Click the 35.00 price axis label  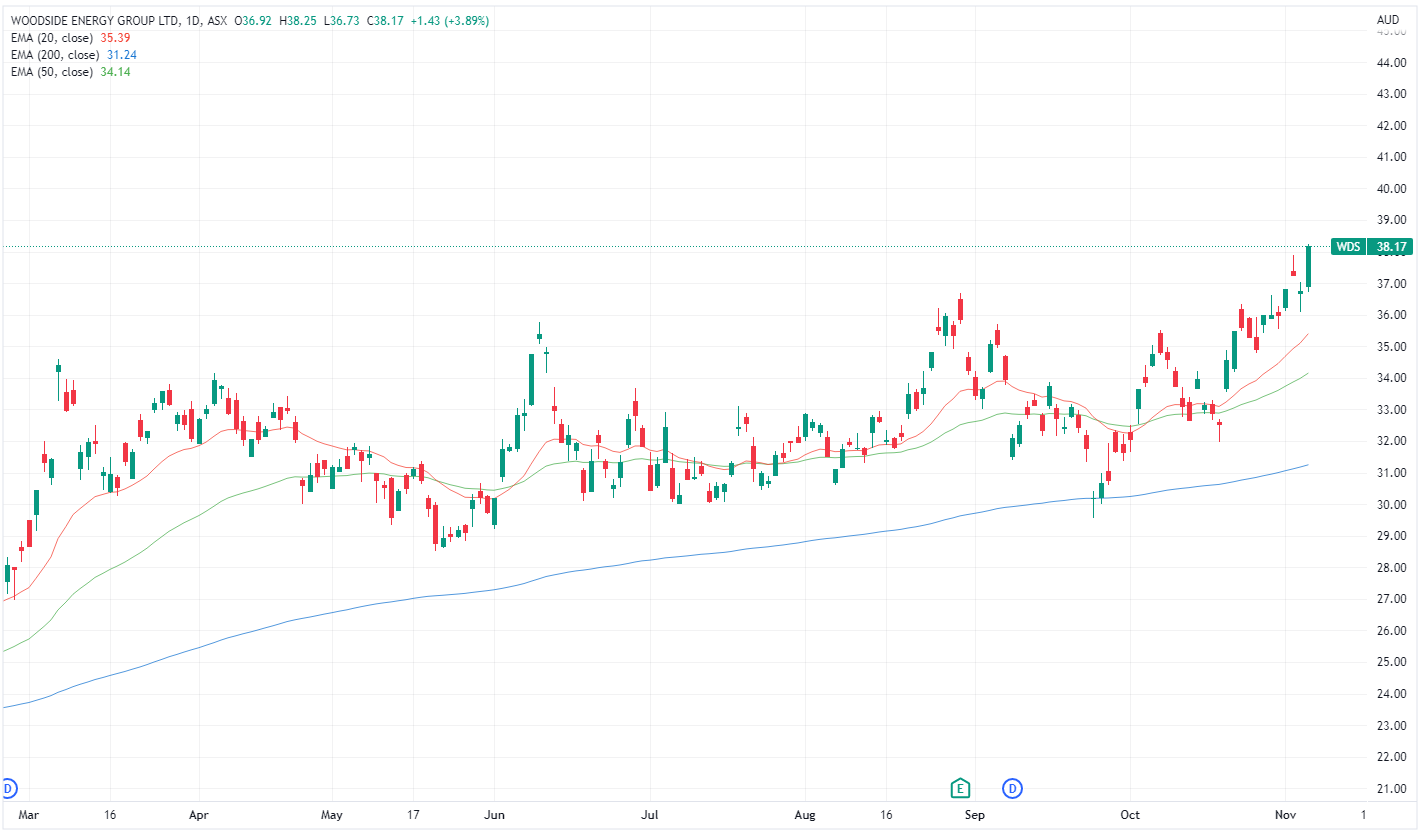(1392, 347)
